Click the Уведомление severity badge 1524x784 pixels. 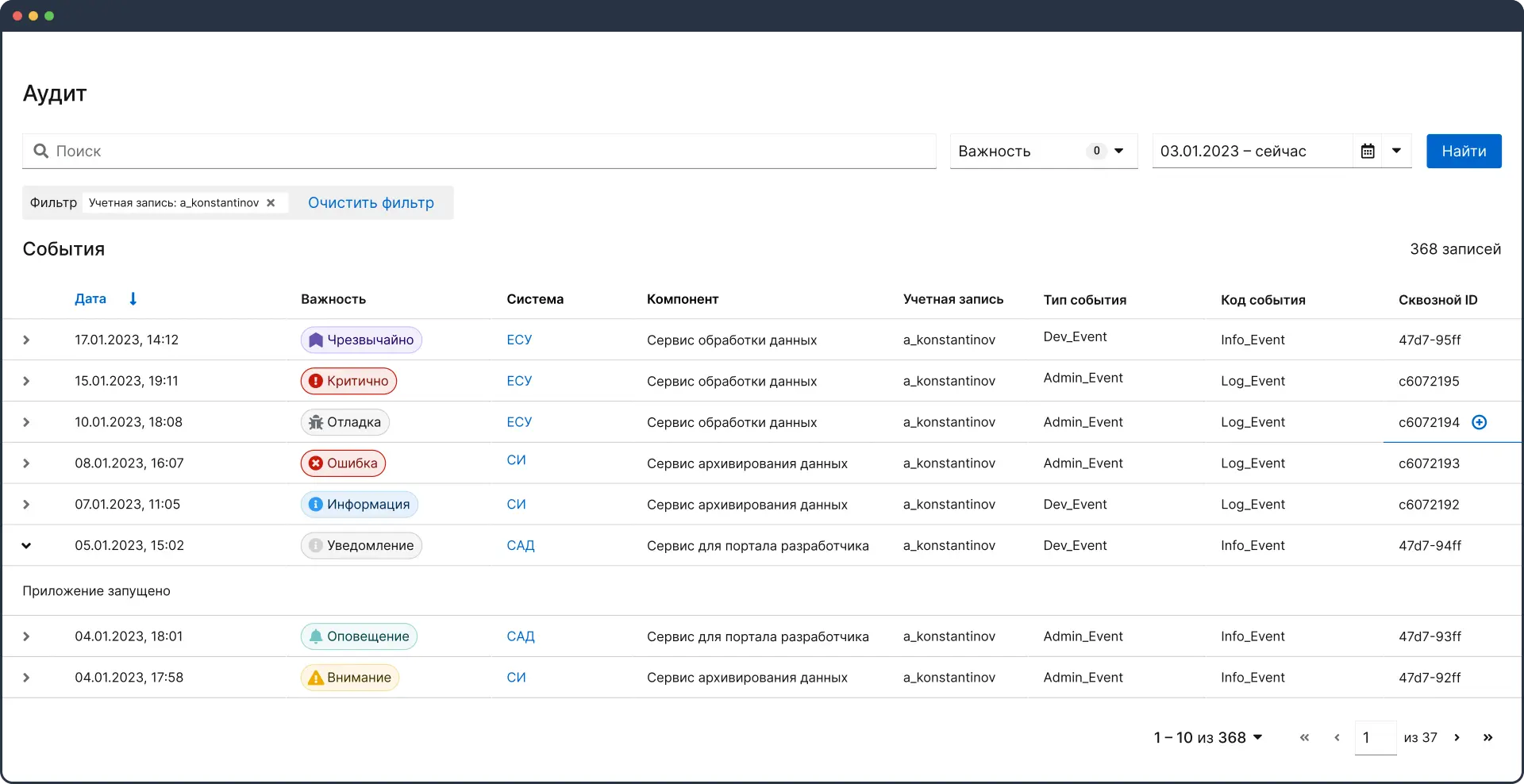tap(361, 546)
